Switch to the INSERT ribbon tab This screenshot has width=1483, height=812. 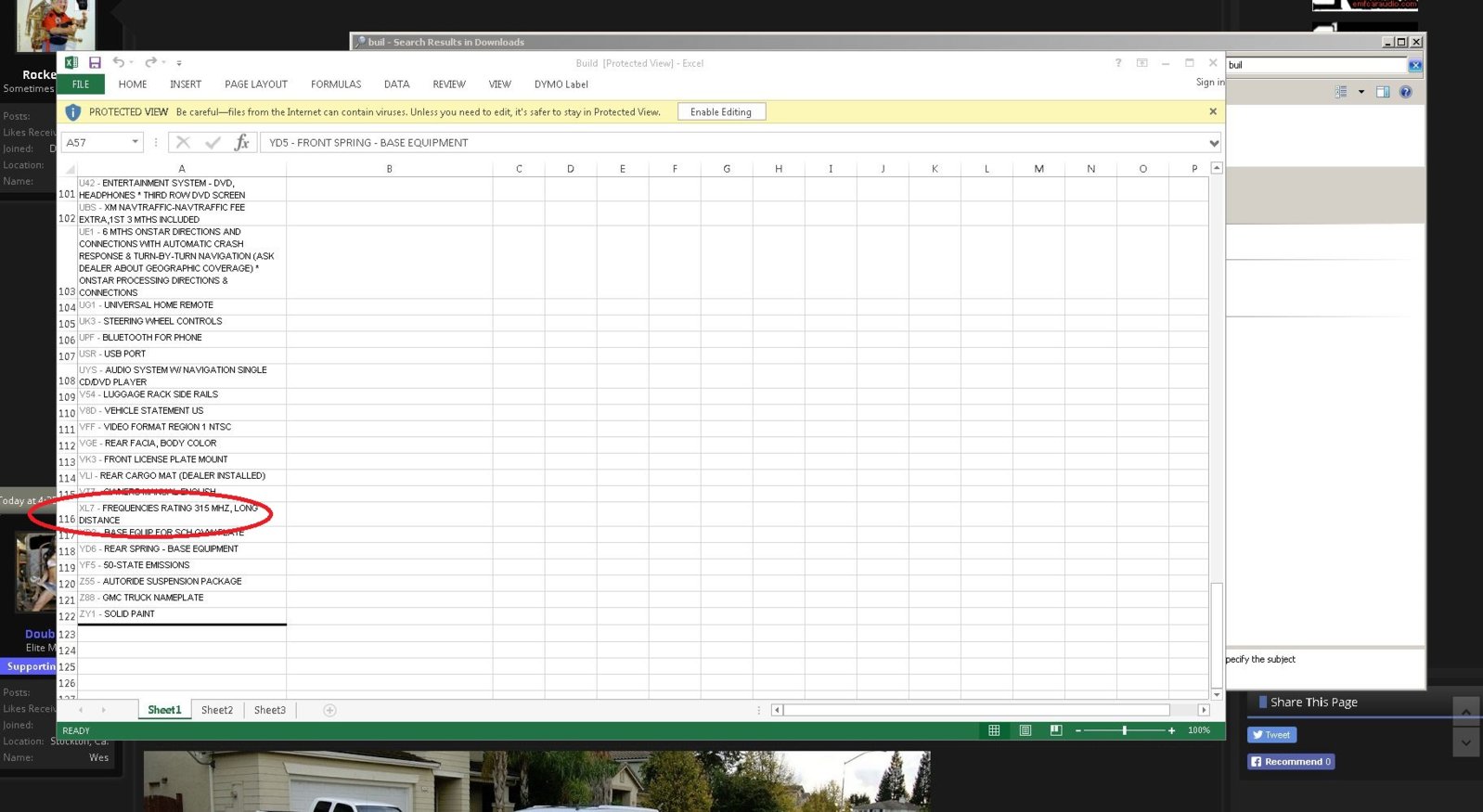(x=186, y=84)
